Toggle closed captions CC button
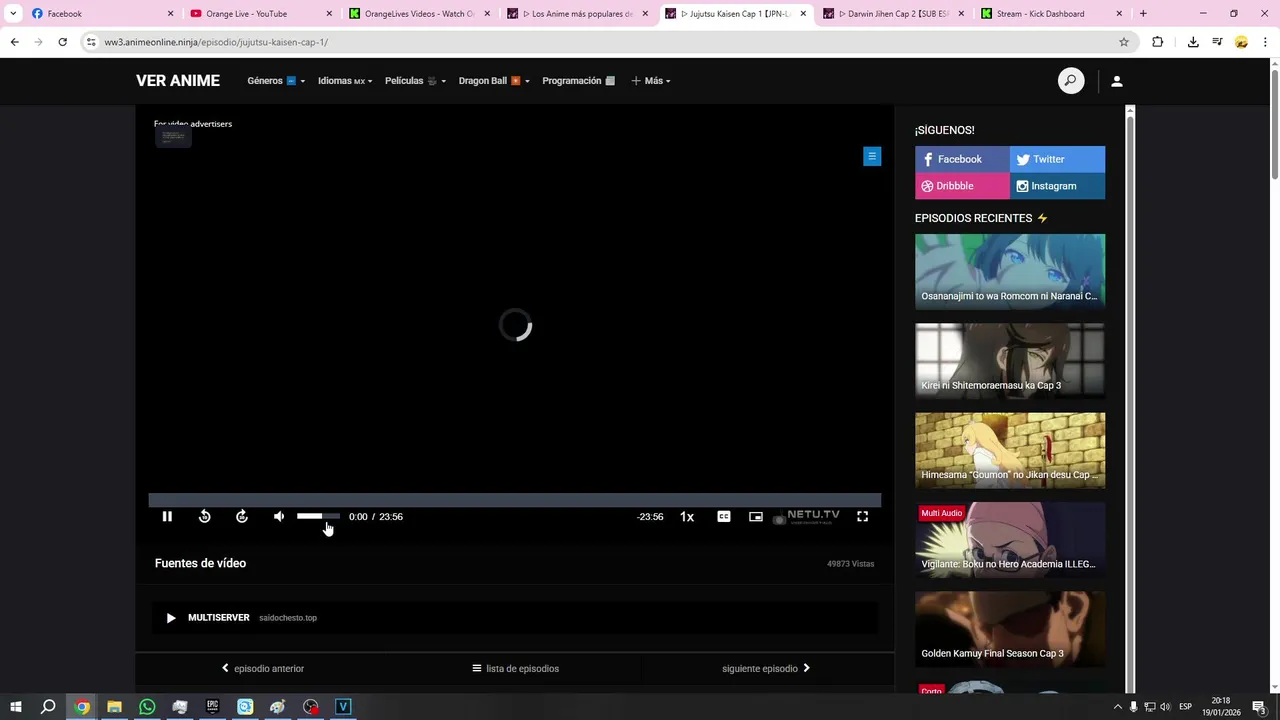The image size is (1280, 720). coord(724,517)
